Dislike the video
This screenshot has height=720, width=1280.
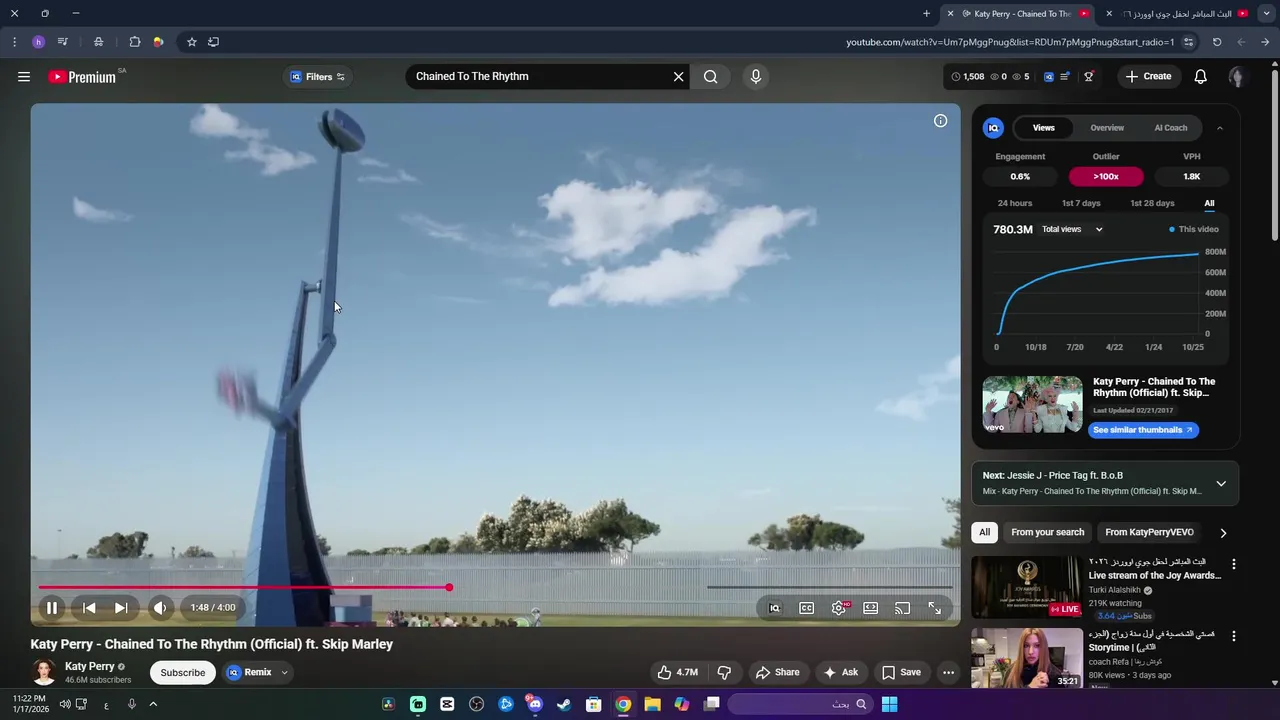(x=724, y=672)
